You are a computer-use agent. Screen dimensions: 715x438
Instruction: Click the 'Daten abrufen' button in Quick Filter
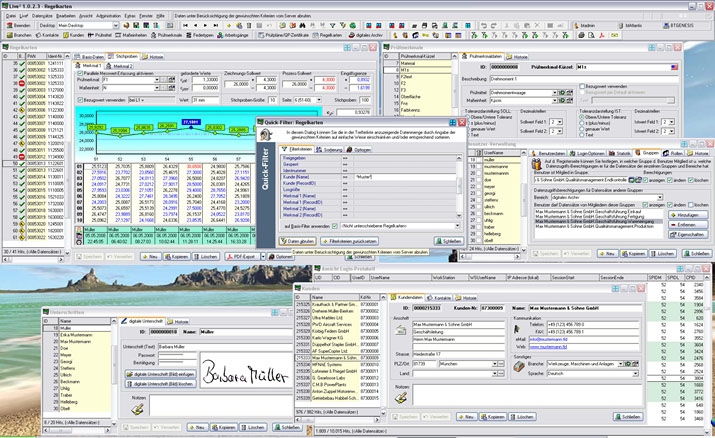[297, 241]
